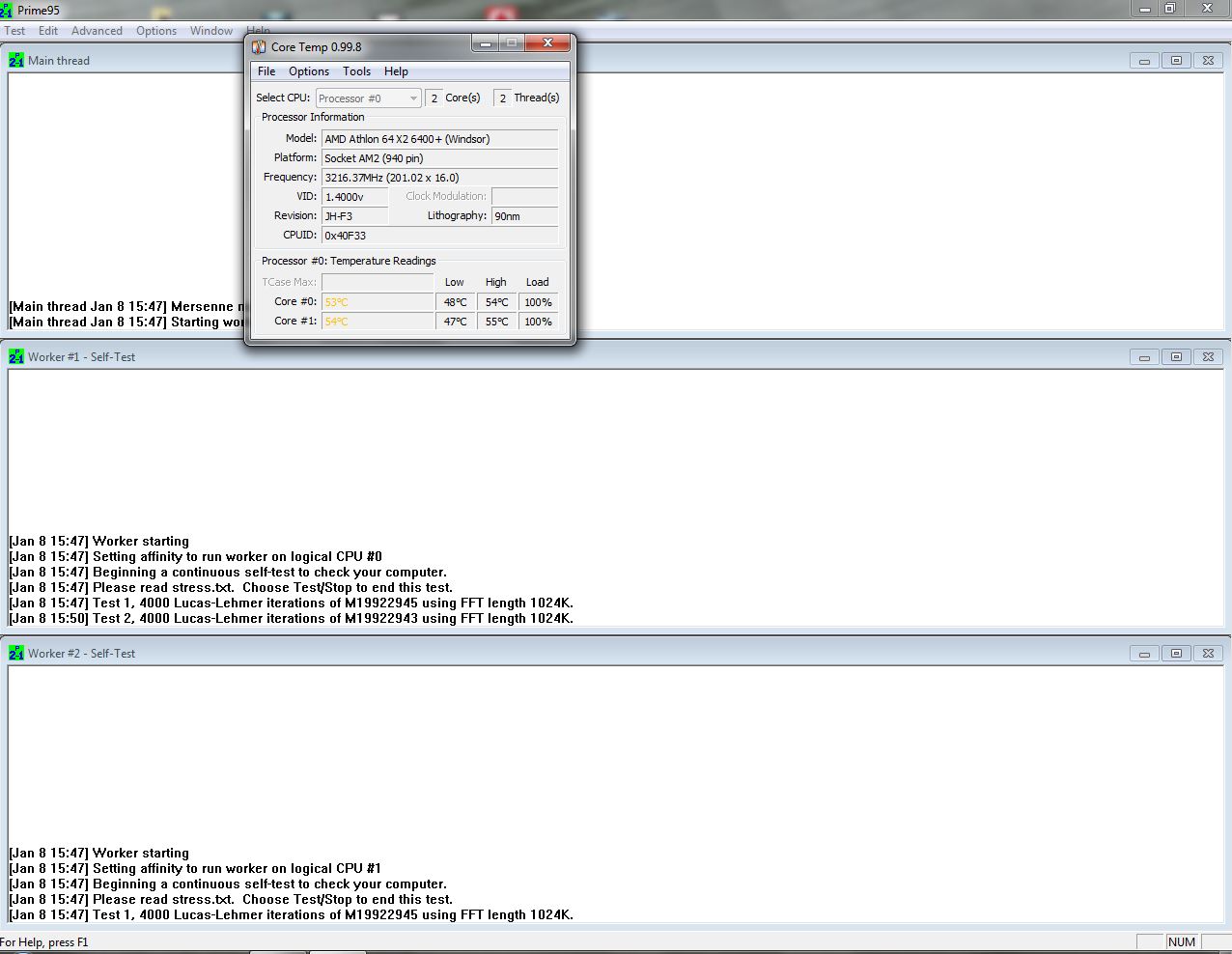
Task: Open the Options menu in Core Temp
Action: coord(309,71)
